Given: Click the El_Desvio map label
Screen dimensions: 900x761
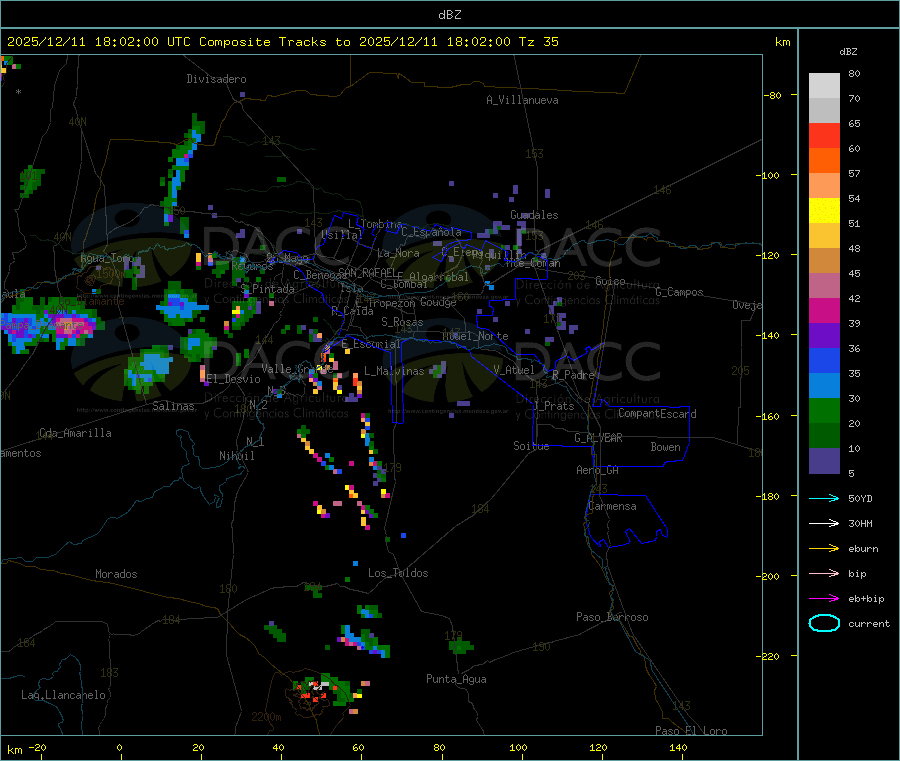Looking at the screenshot, I should 233,379.
